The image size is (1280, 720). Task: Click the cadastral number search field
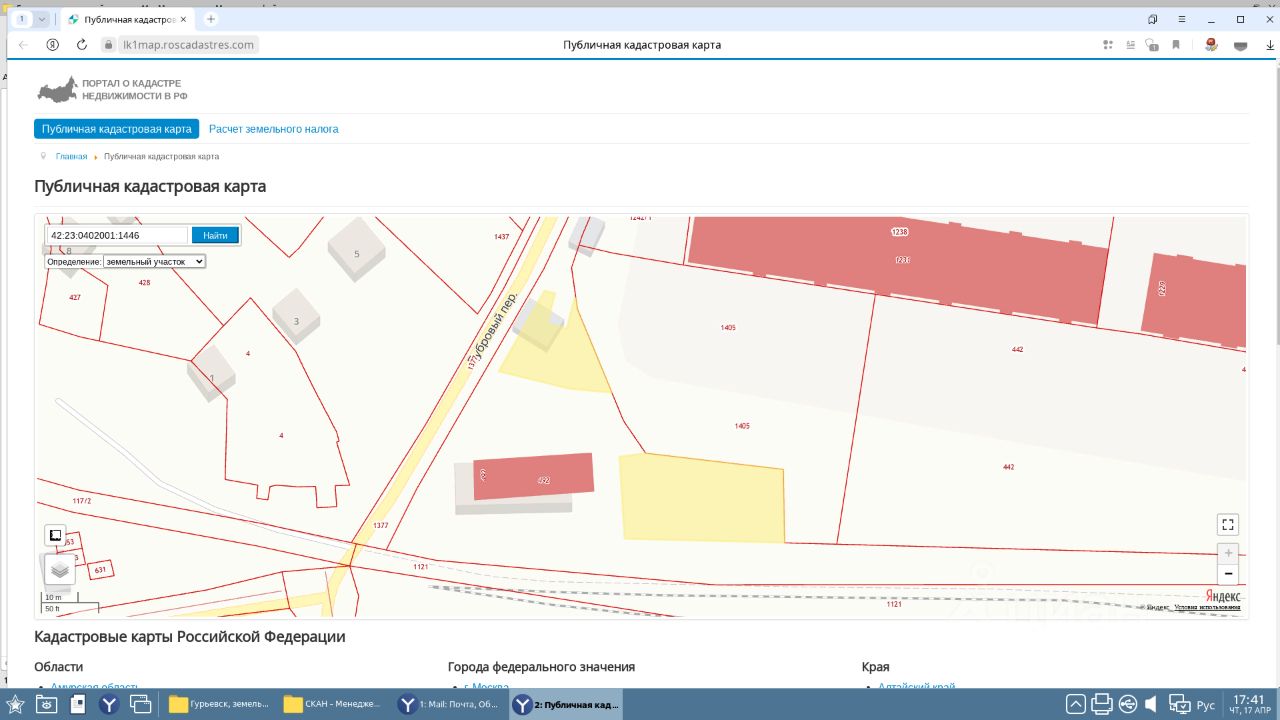tap(117, 235)
